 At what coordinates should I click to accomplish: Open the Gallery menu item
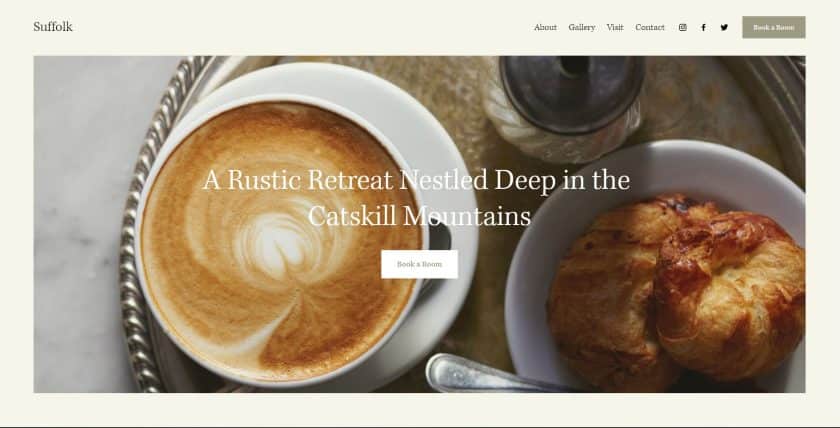(x=582, y=27)
